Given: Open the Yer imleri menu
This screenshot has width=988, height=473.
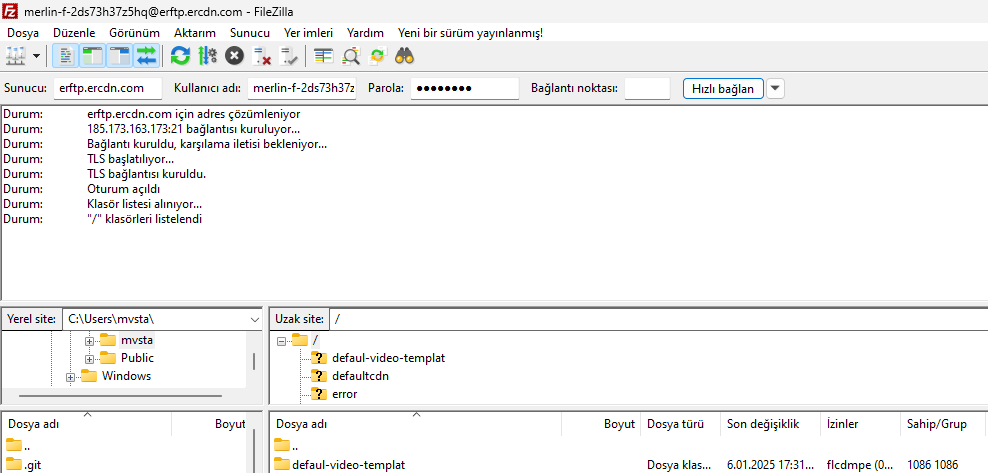Looking at the screenshot, I should coord(308,33).
